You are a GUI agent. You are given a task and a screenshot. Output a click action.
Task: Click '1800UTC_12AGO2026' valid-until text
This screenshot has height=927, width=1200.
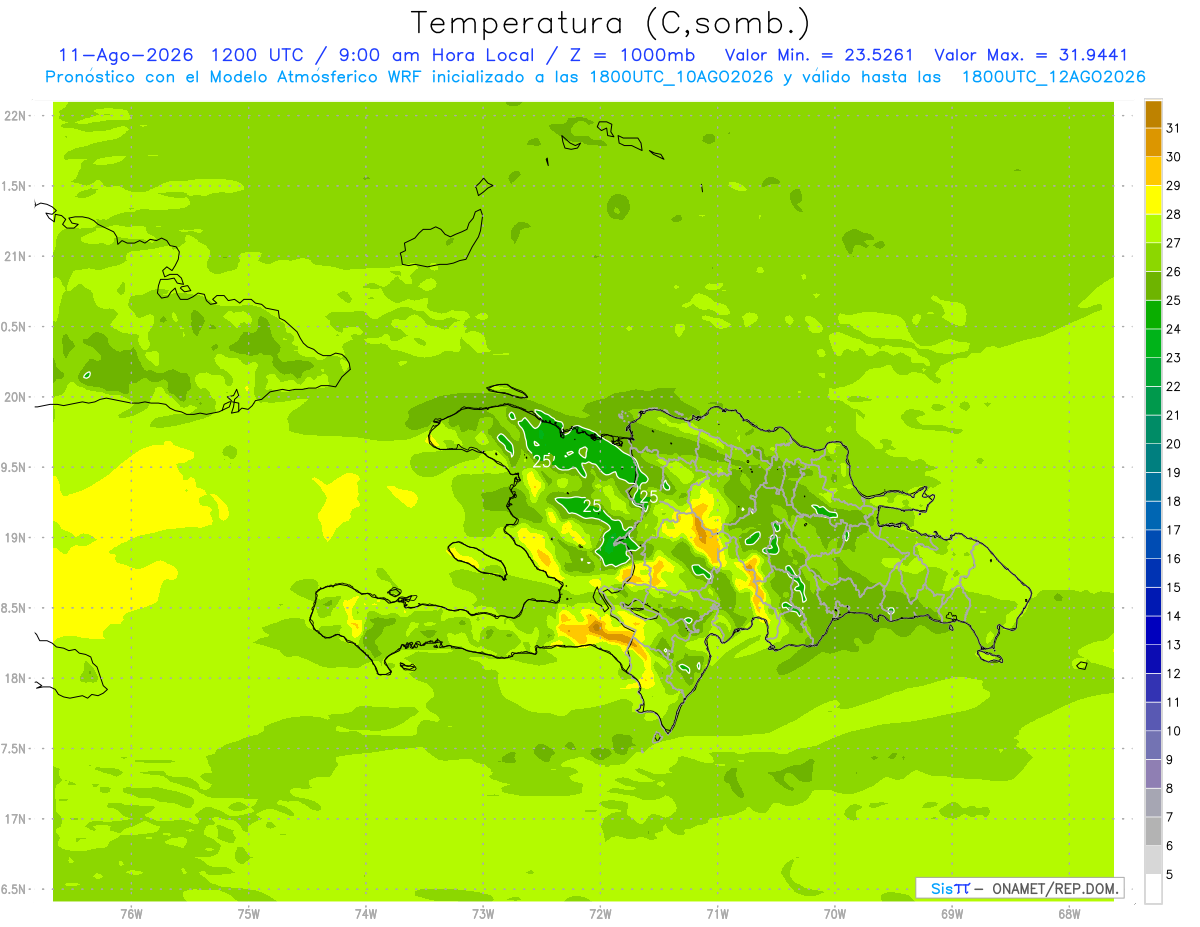coord(1054,77)
